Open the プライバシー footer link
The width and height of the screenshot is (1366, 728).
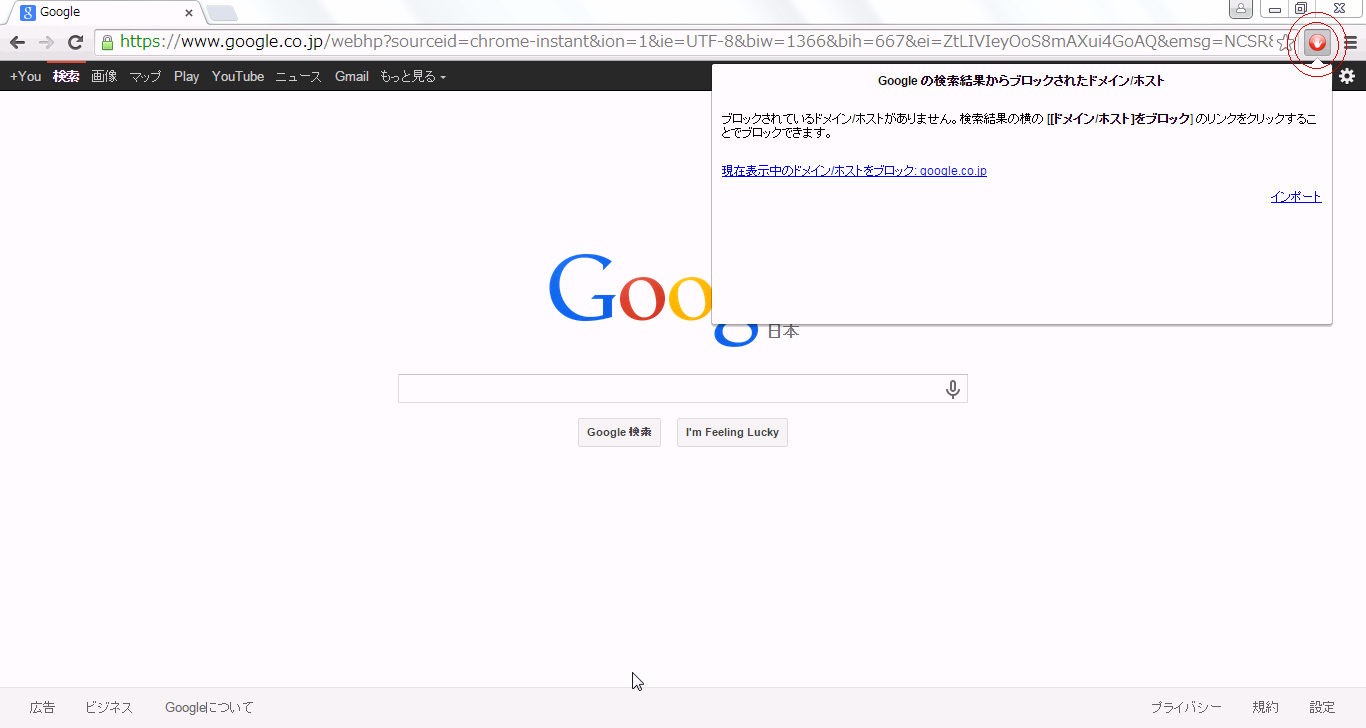coord(1186,707)
